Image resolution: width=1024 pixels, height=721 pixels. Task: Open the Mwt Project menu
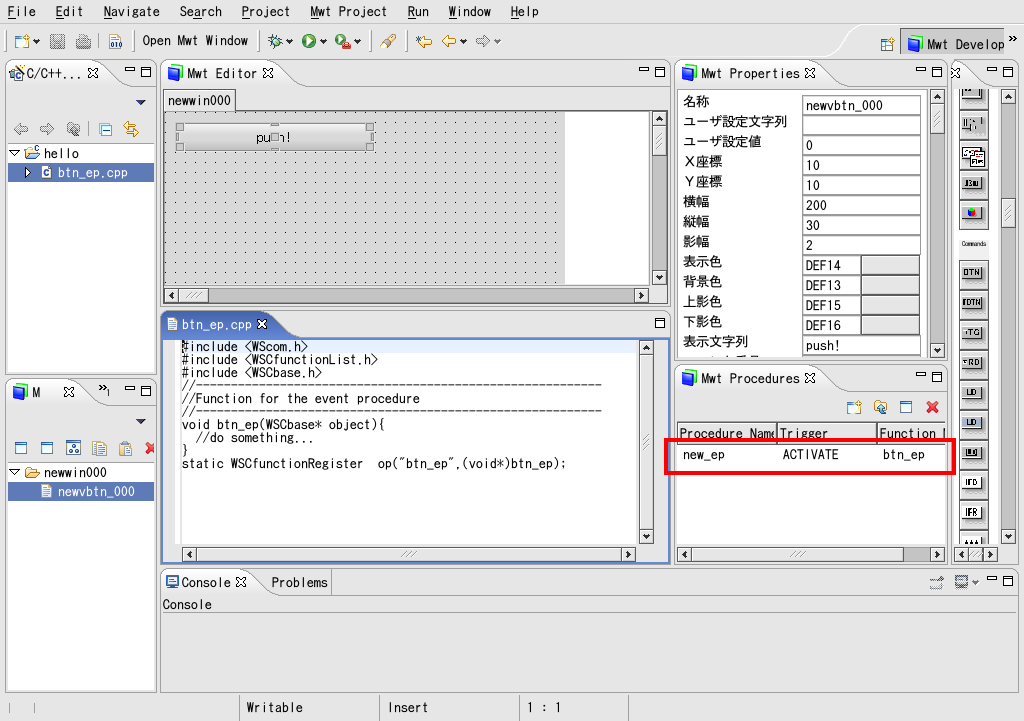click(x=348, y=11)
